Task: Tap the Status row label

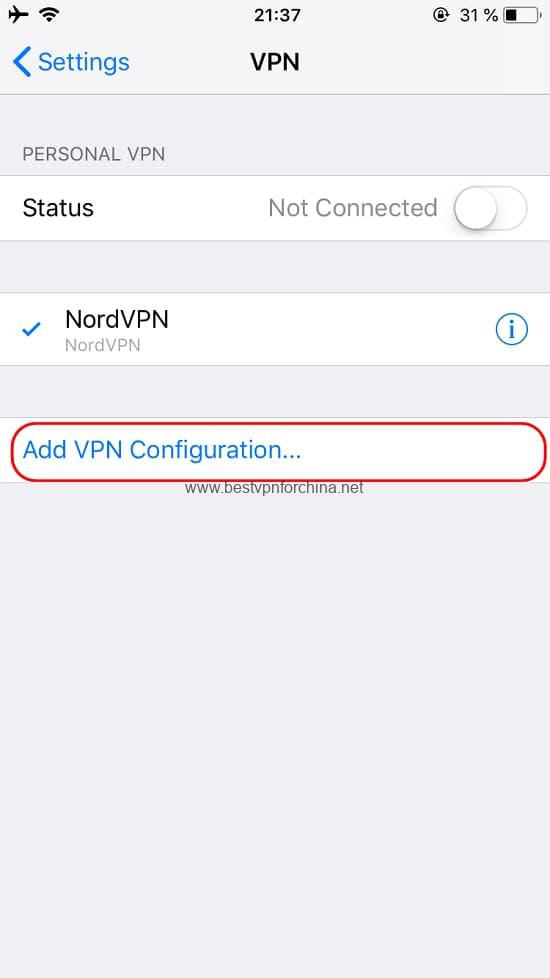Action: [x=58, y=208]
